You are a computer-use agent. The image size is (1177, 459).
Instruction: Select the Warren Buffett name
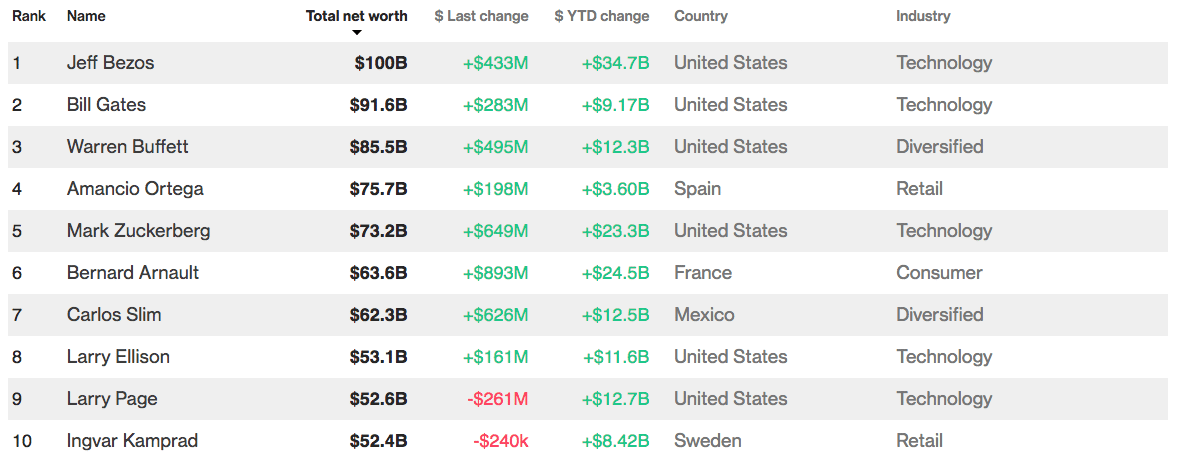(127, 147)
